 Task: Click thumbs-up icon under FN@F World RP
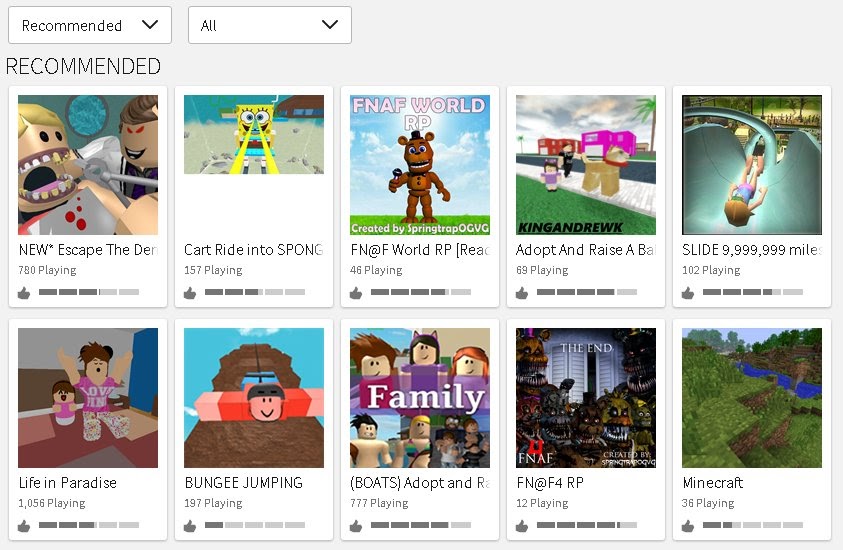[356, 292]
